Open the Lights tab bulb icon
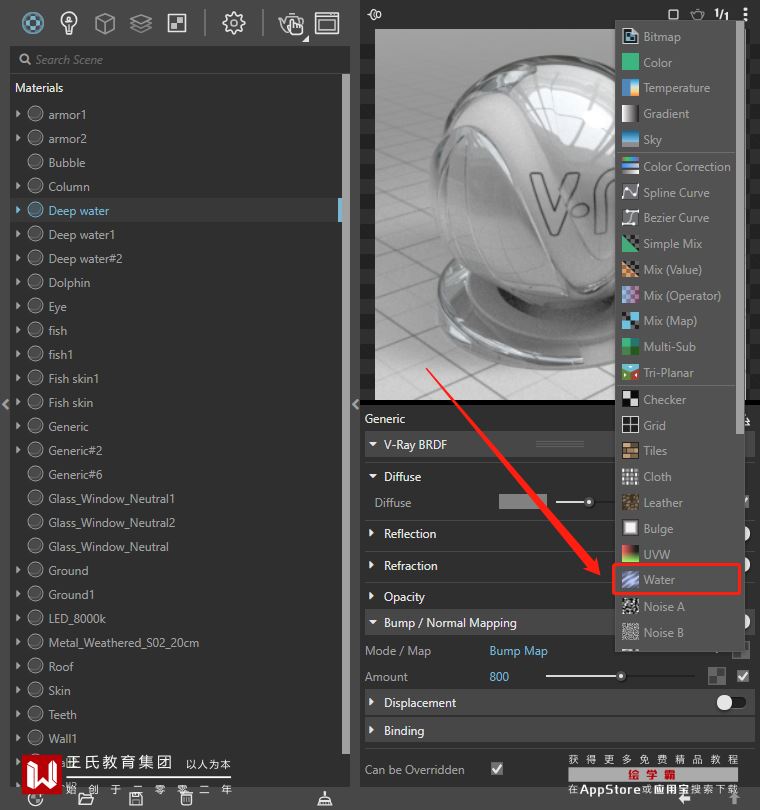 [69, 23]
